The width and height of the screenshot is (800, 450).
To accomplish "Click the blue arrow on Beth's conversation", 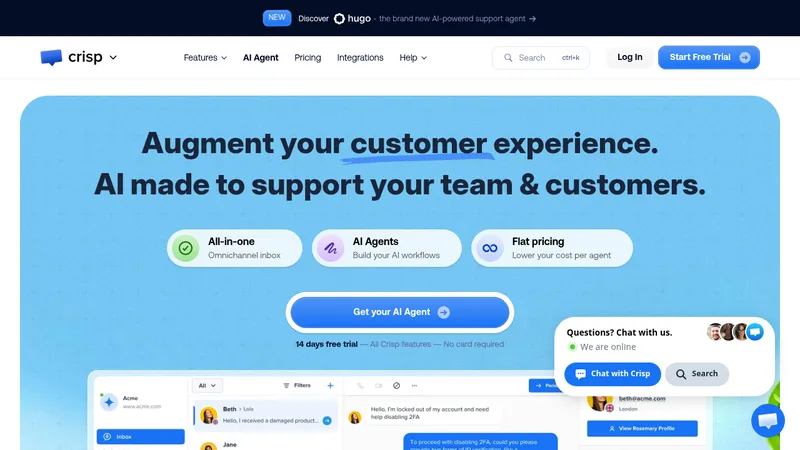I will (x=327, y=421).
